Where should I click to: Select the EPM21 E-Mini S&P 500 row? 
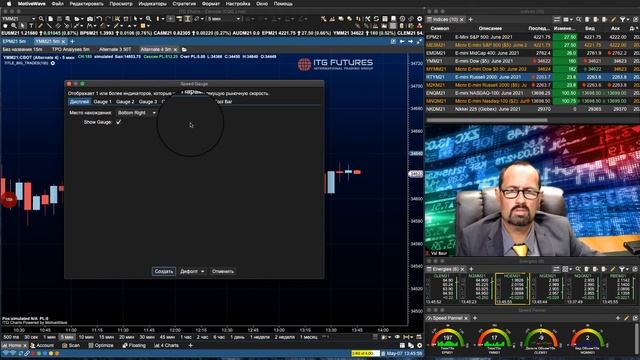click(532, 37)
